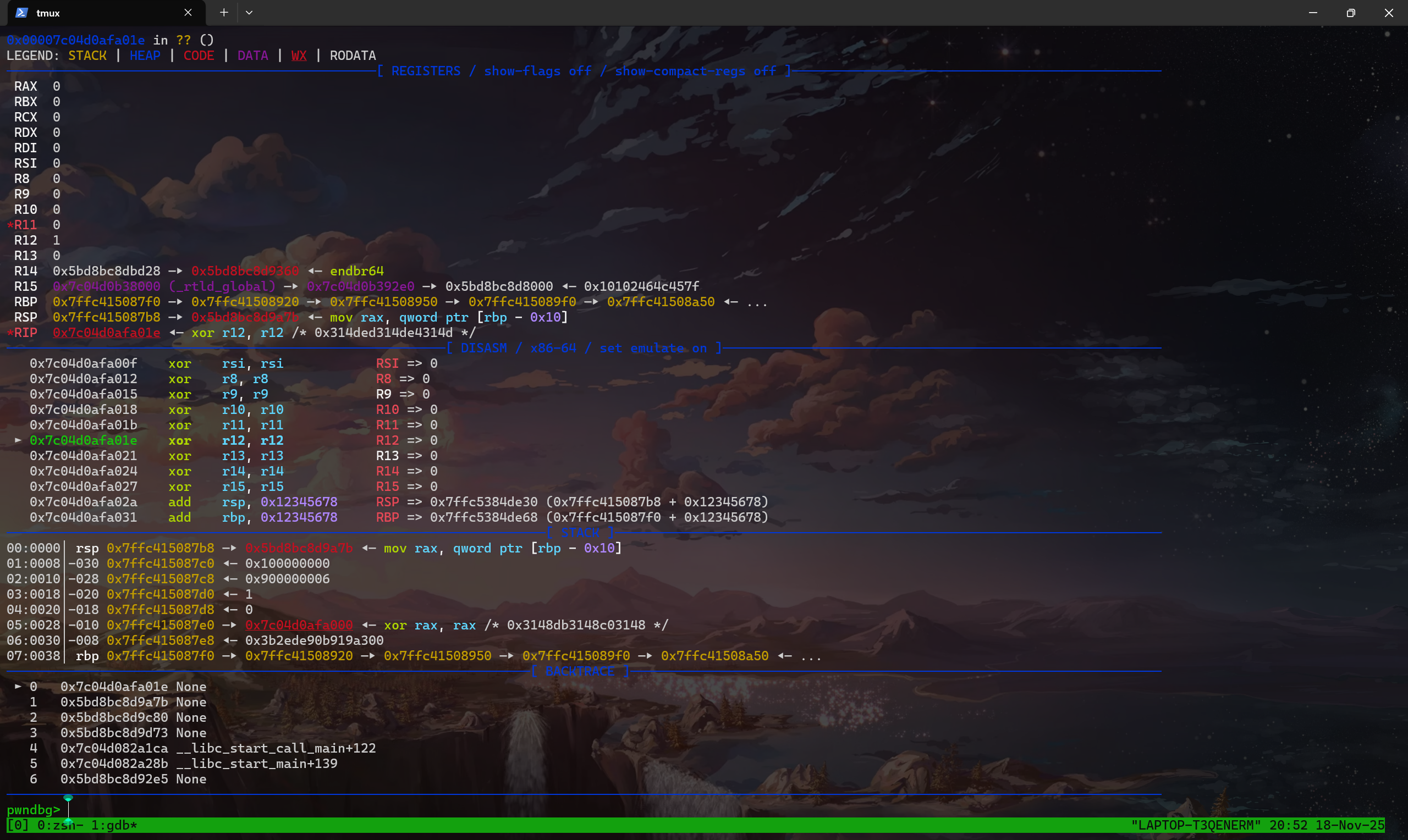This screenshot has width=1408, height=840.
Task: Close the tmux tab
Action: point(188,13)
